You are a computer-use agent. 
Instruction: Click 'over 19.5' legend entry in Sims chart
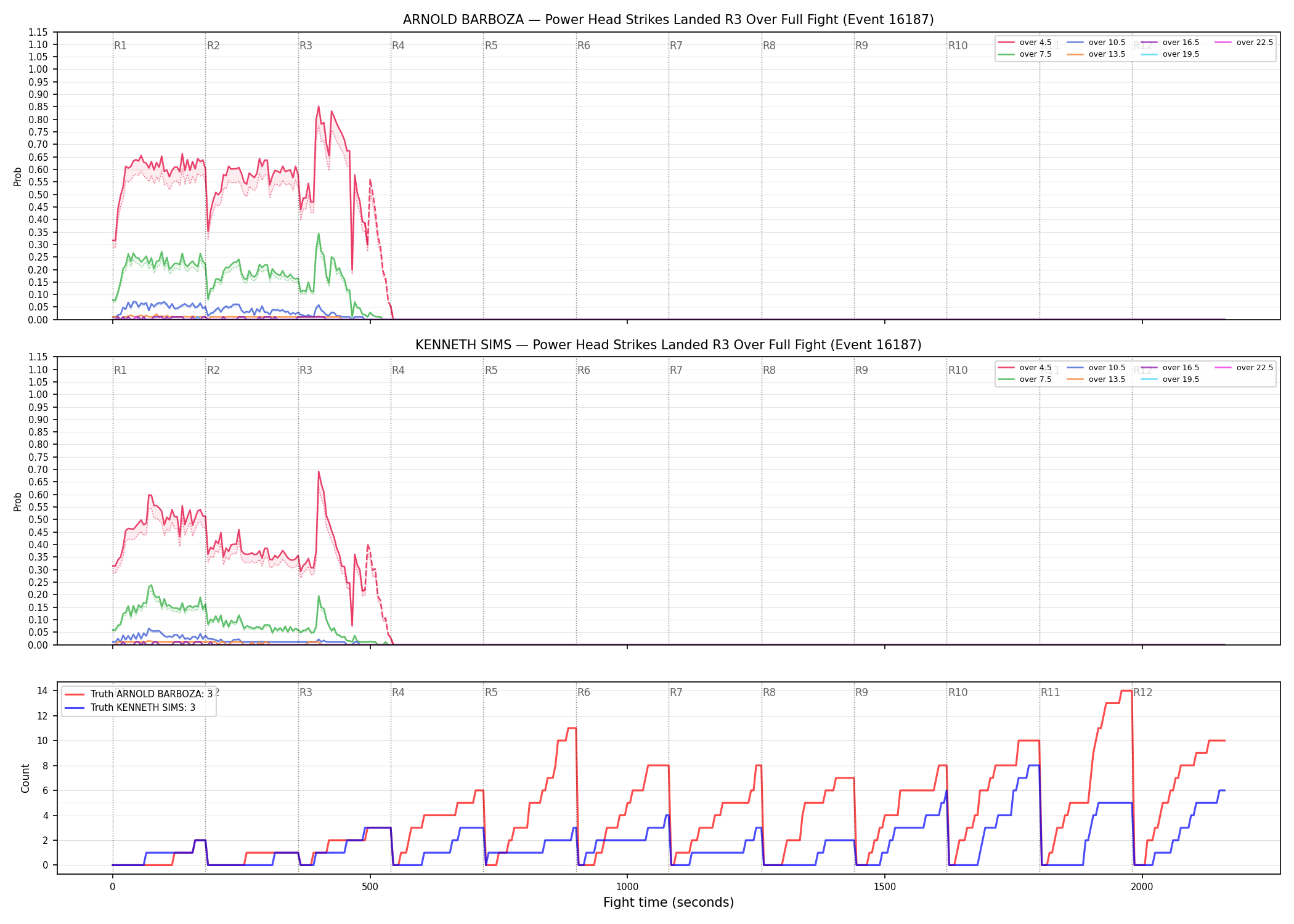(1170, 379)
